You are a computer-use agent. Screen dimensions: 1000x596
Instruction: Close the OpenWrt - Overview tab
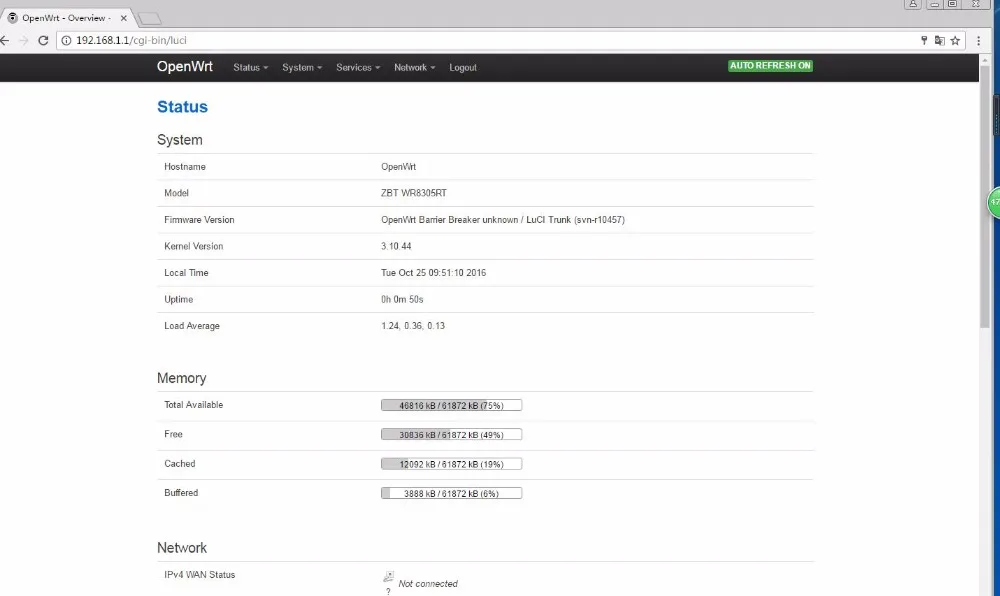pyautogui.click(x=124, y=18)
